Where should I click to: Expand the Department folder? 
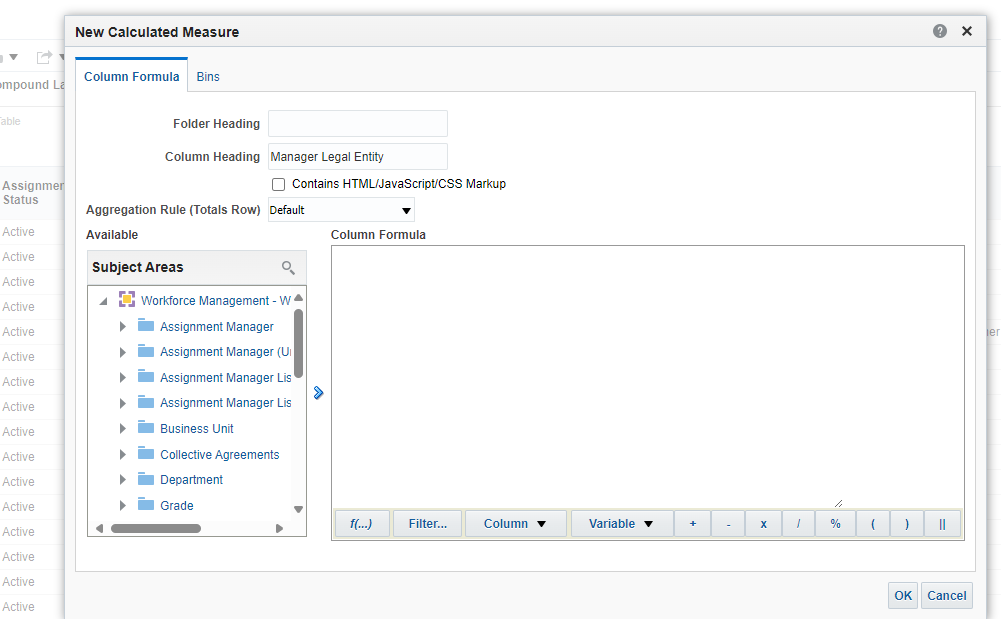(123, 479)
